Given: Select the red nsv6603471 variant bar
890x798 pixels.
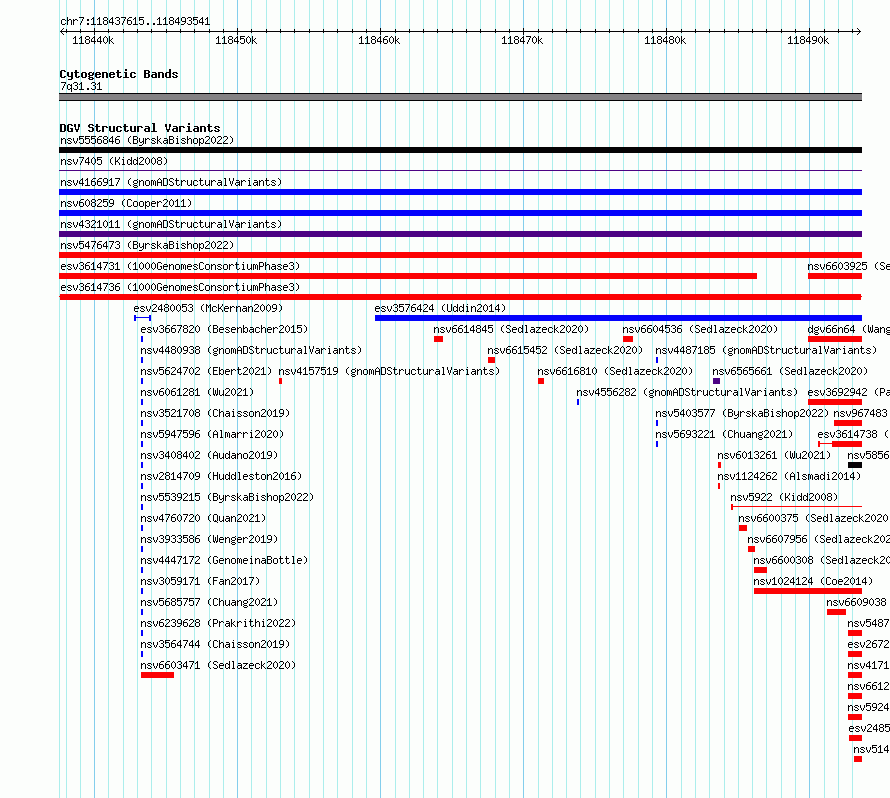Looking at the screenshot, I should point(157,675).
